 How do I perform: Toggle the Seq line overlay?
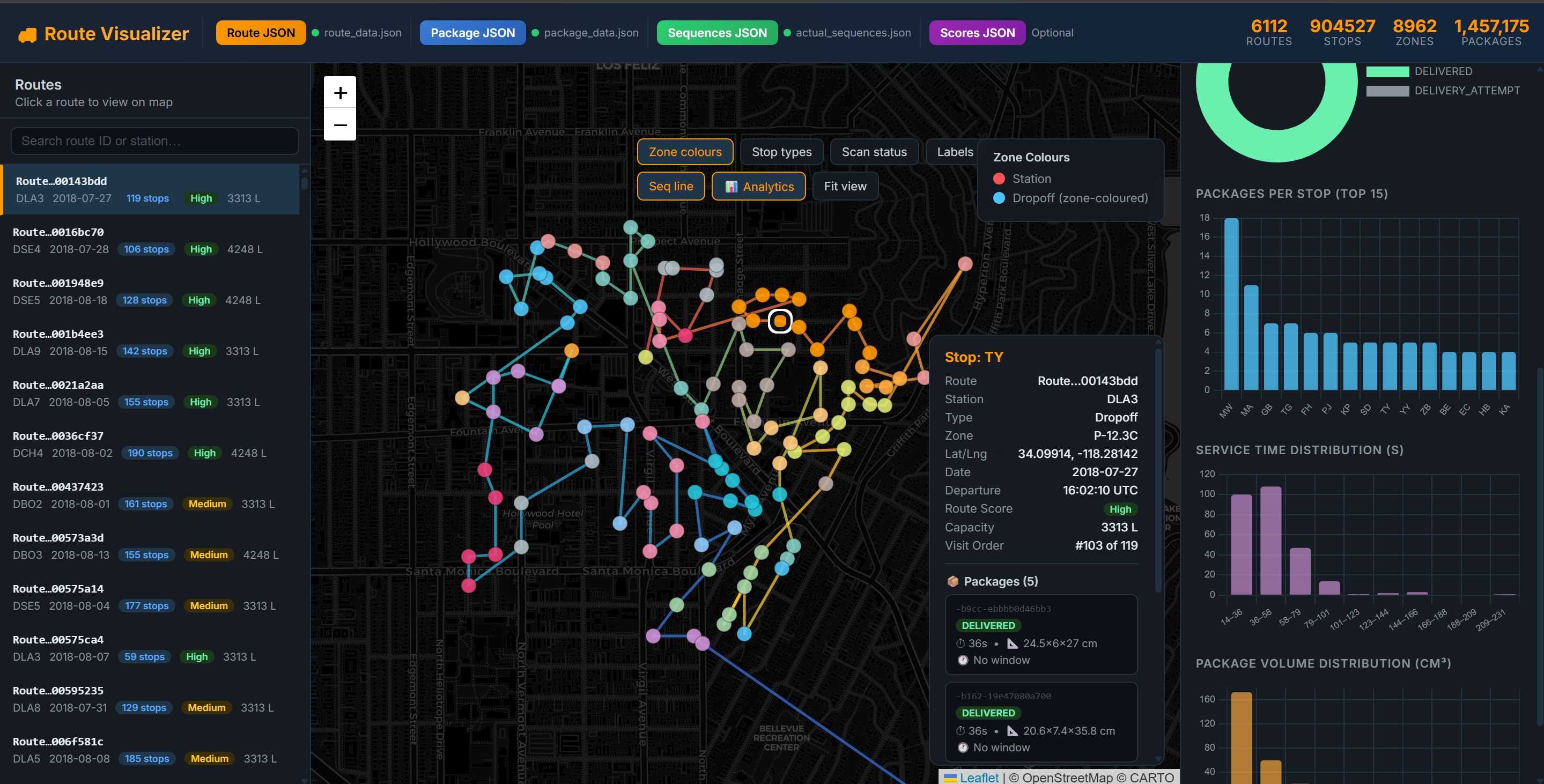coord(671,187)
